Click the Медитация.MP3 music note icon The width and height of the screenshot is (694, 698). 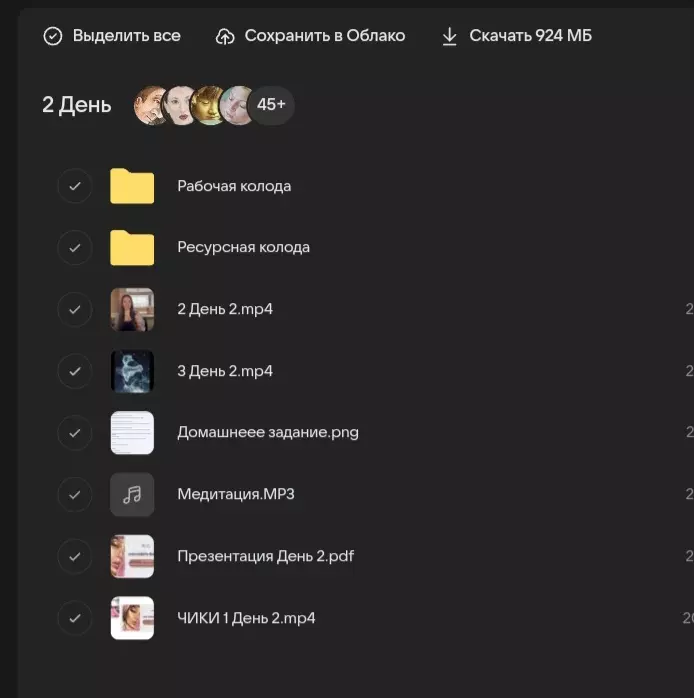pos(132,494)
